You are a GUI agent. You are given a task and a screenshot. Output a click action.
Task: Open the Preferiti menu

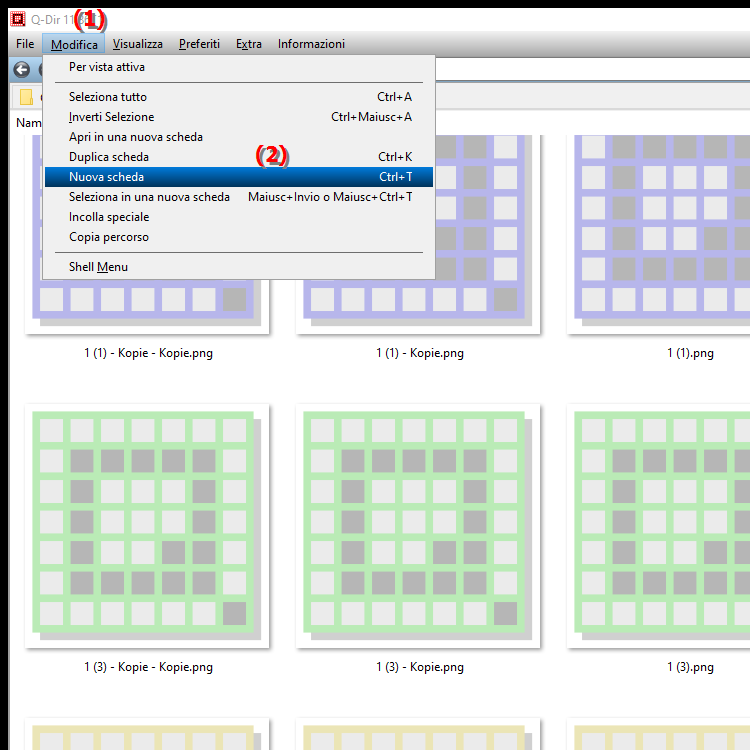[x=199, y=44]
